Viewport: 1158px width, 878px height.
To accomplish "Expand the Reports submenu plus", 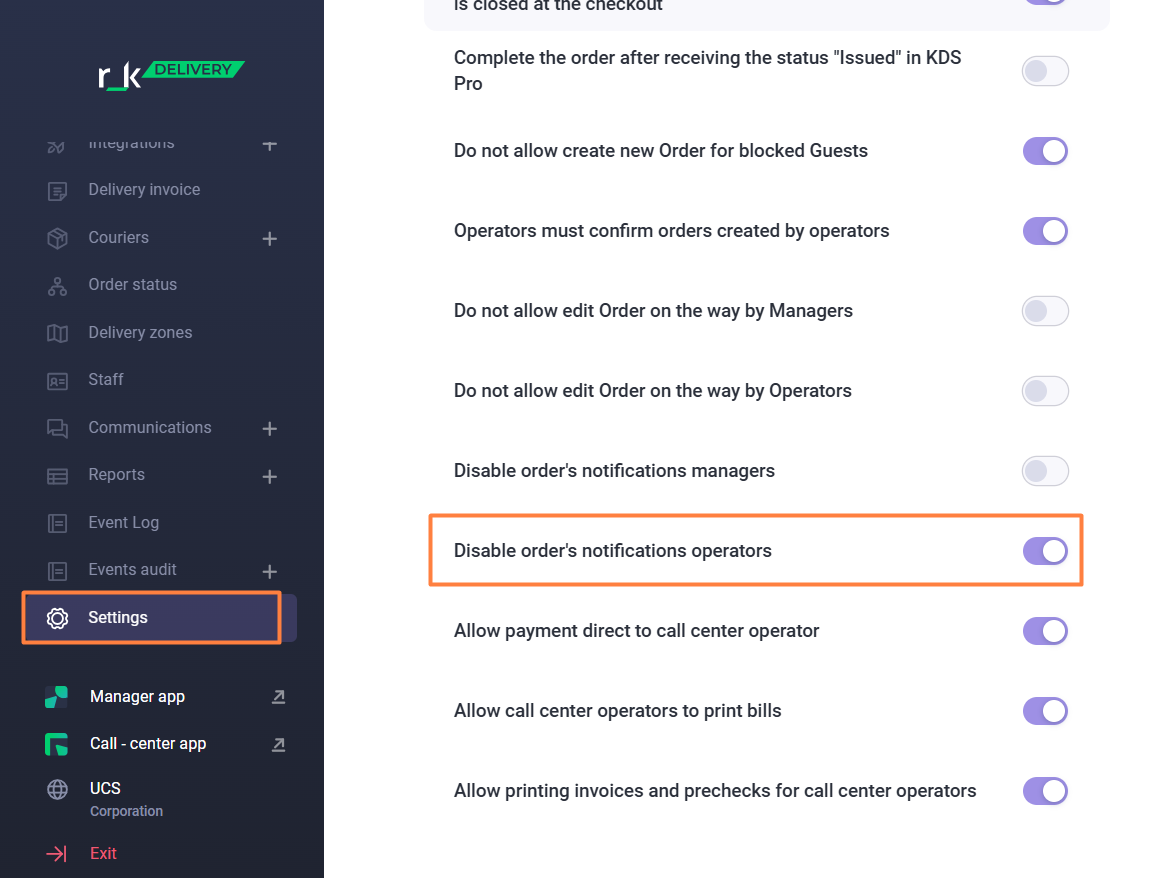I will tap(269, 476).
